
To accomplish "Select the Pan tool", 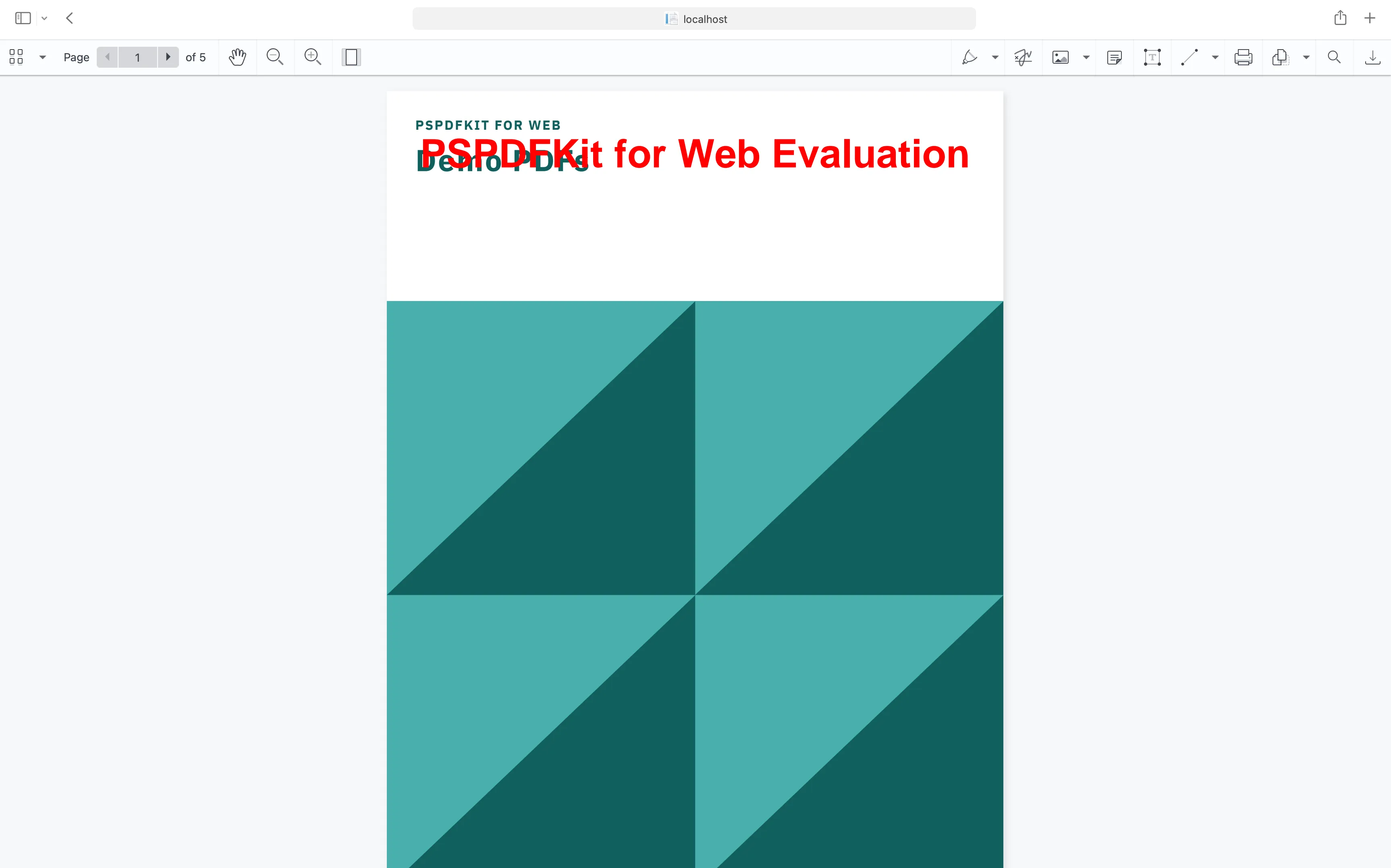I will (x=237, y=57).
